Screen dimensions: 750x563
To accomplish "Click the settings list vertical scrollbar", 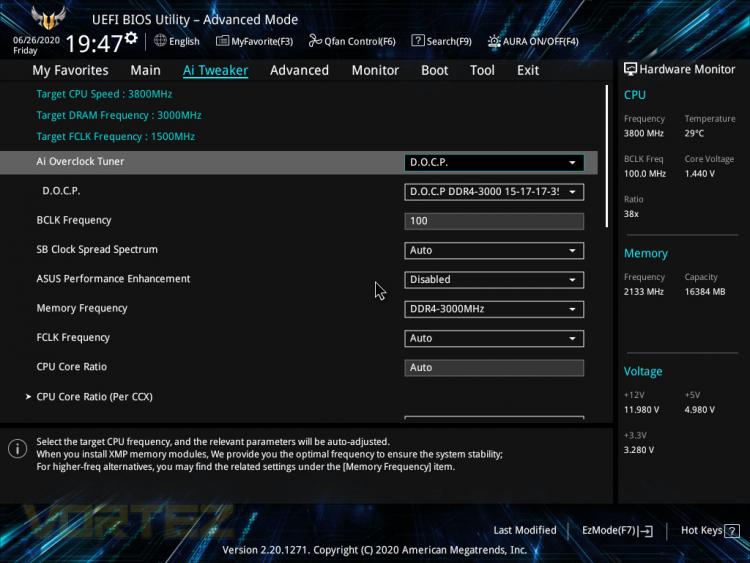I will tap(607, 156).
